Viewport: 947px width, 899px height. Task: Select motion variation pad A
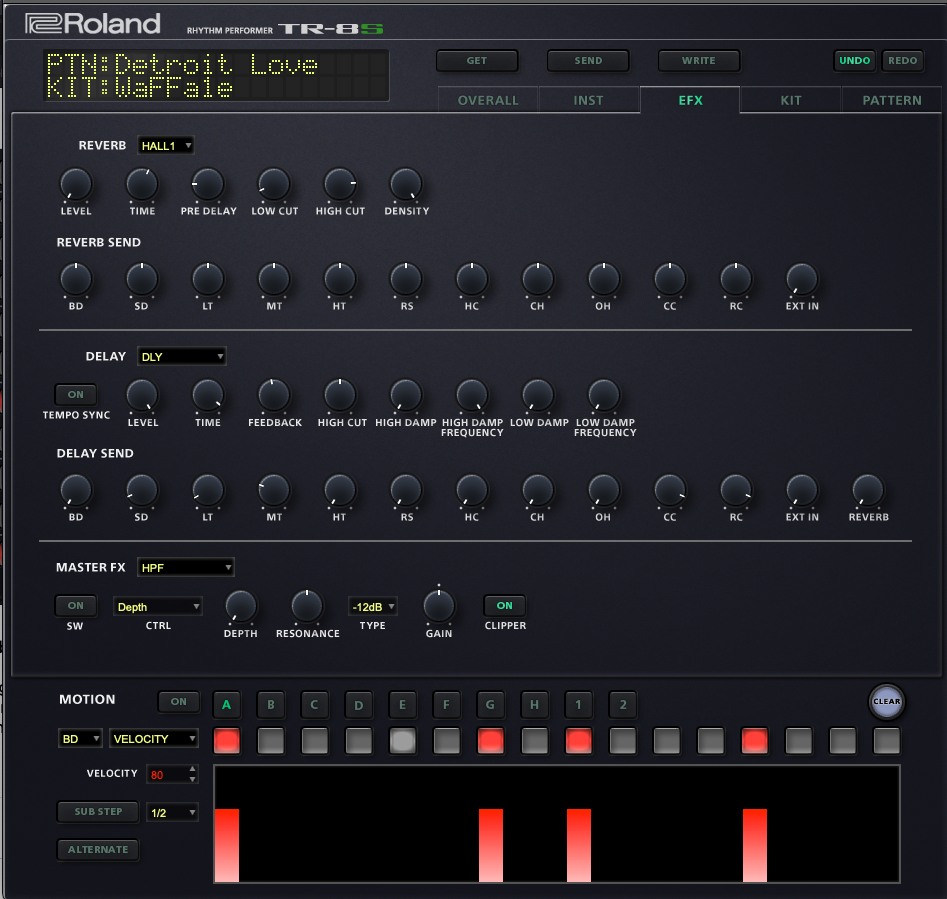[x=227, y=704]
